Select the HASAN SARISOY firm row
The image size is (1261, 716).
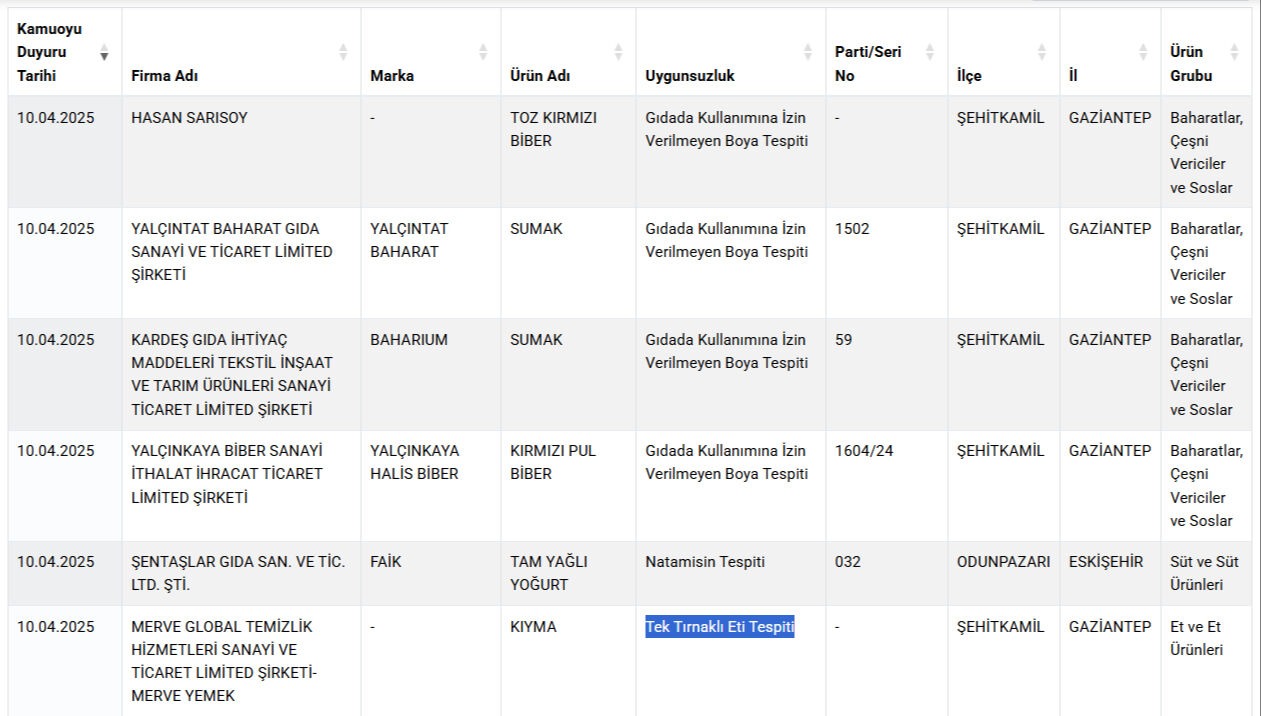630,152
